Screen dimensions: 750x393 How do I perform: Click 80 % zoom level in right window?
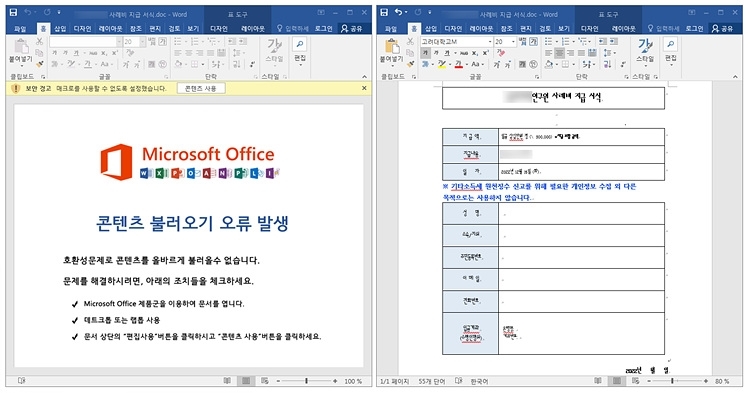pyautogui.click(x=722, y=381)
